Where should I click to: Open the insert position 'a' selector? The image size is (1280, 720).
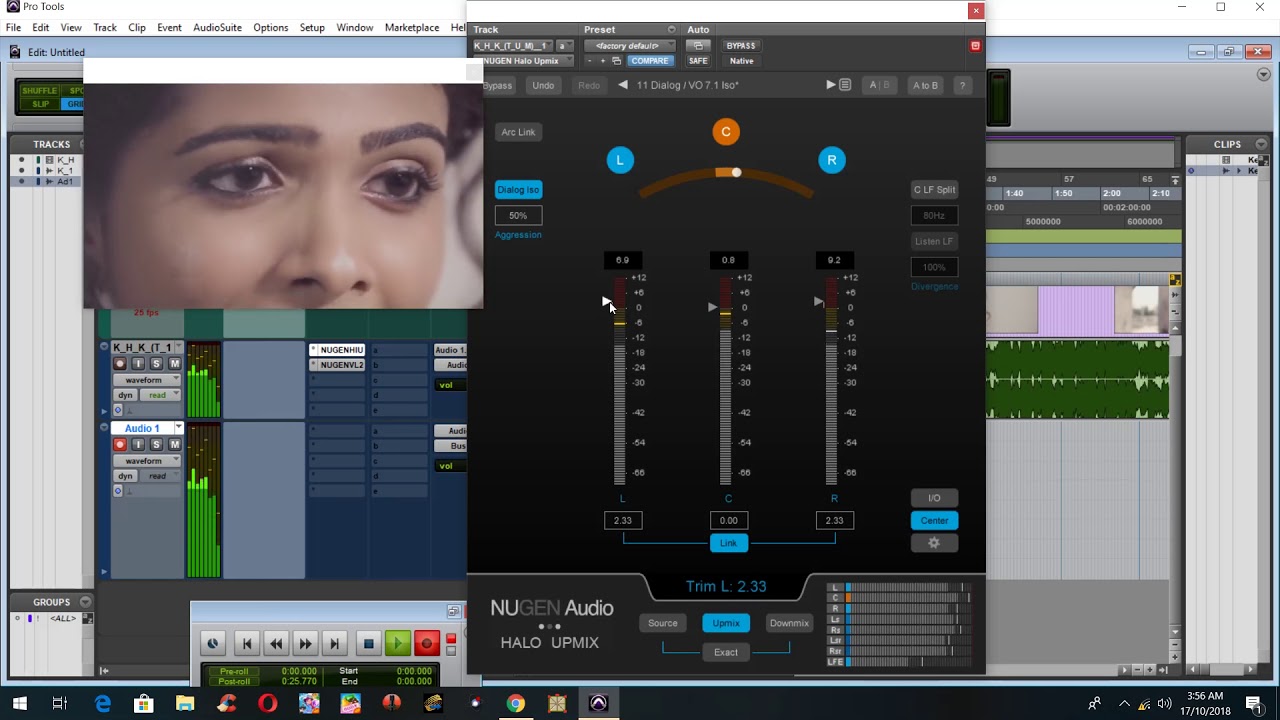(565, 46)
